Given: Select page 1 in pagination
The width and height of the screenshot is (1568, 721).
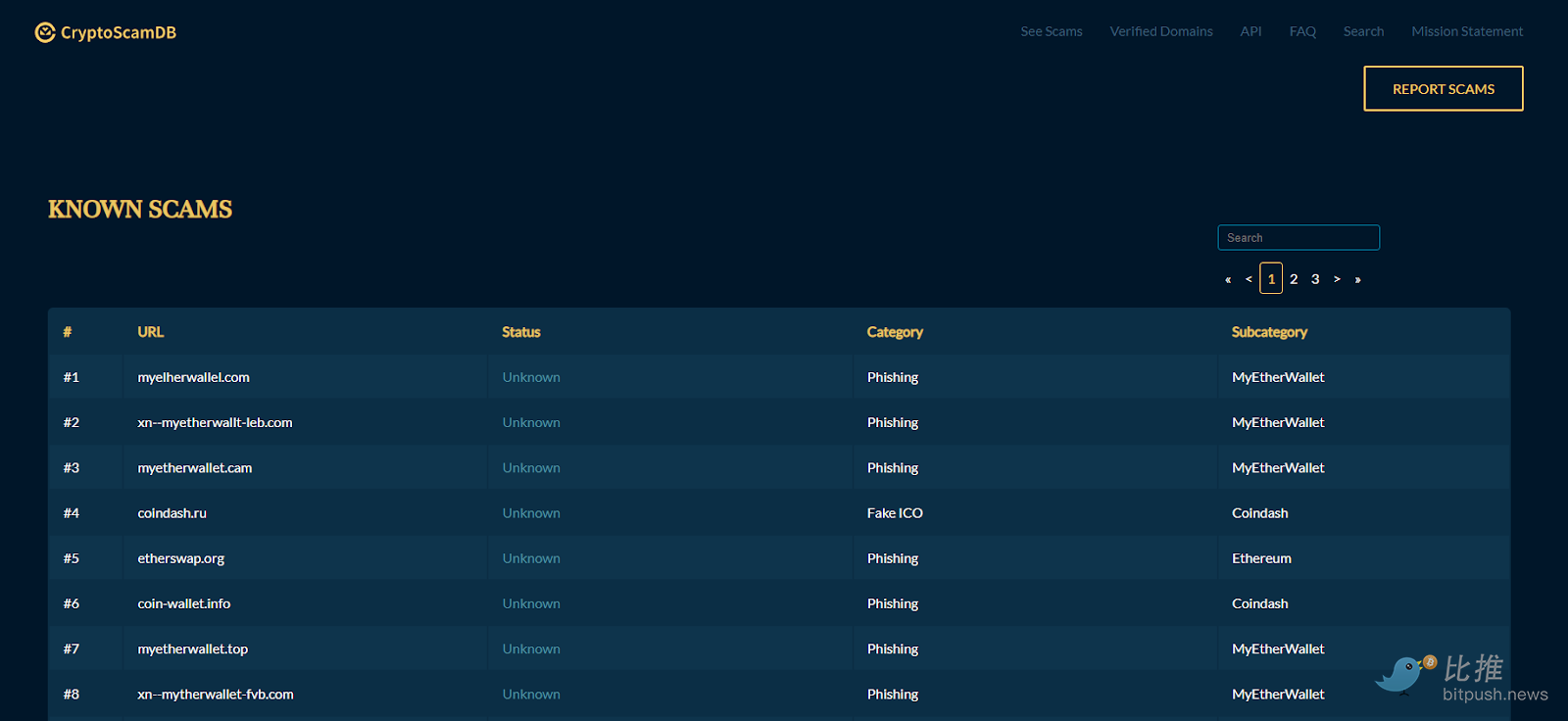Looking at the screenshot, I should pos(1271,278).
